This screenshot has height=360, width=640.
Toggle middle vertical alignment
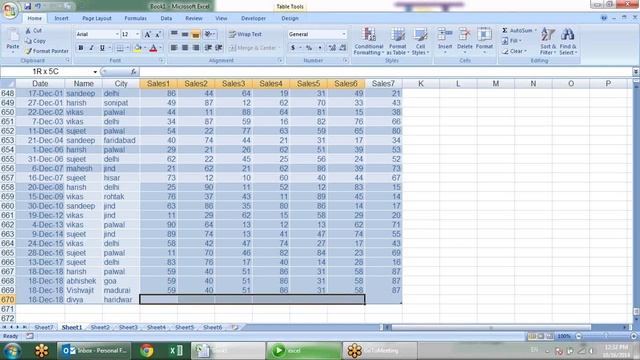pos(185,34)
